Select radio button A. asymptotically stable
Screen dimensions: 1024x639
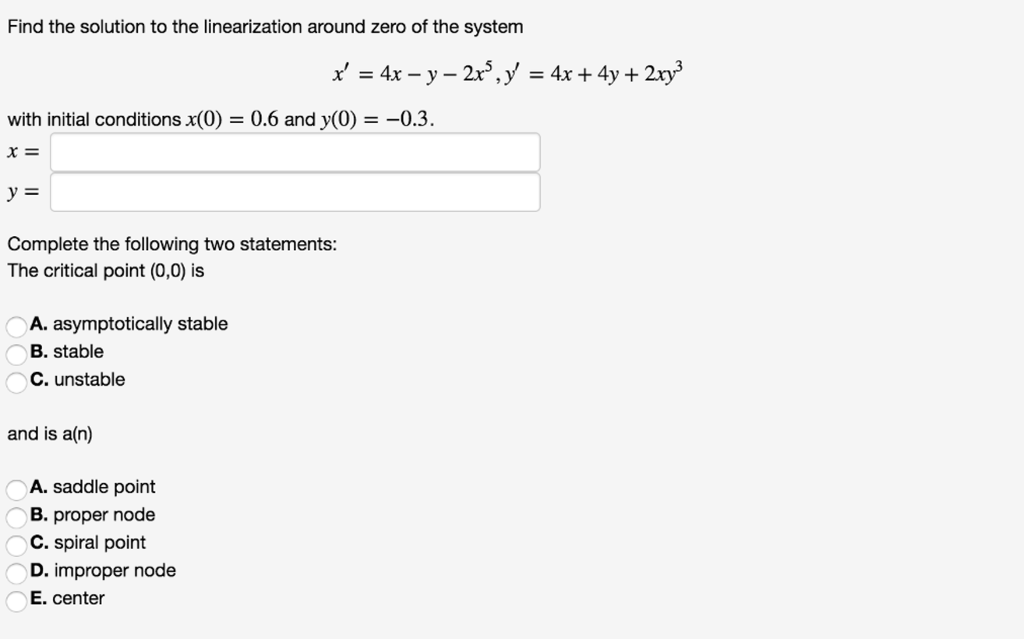(x=15, y=323)
